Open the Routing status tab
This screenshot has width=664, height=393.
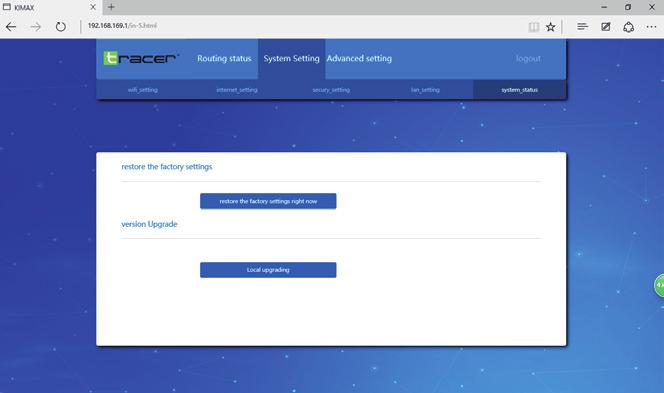pyautogui.click(x=224, y=58)
